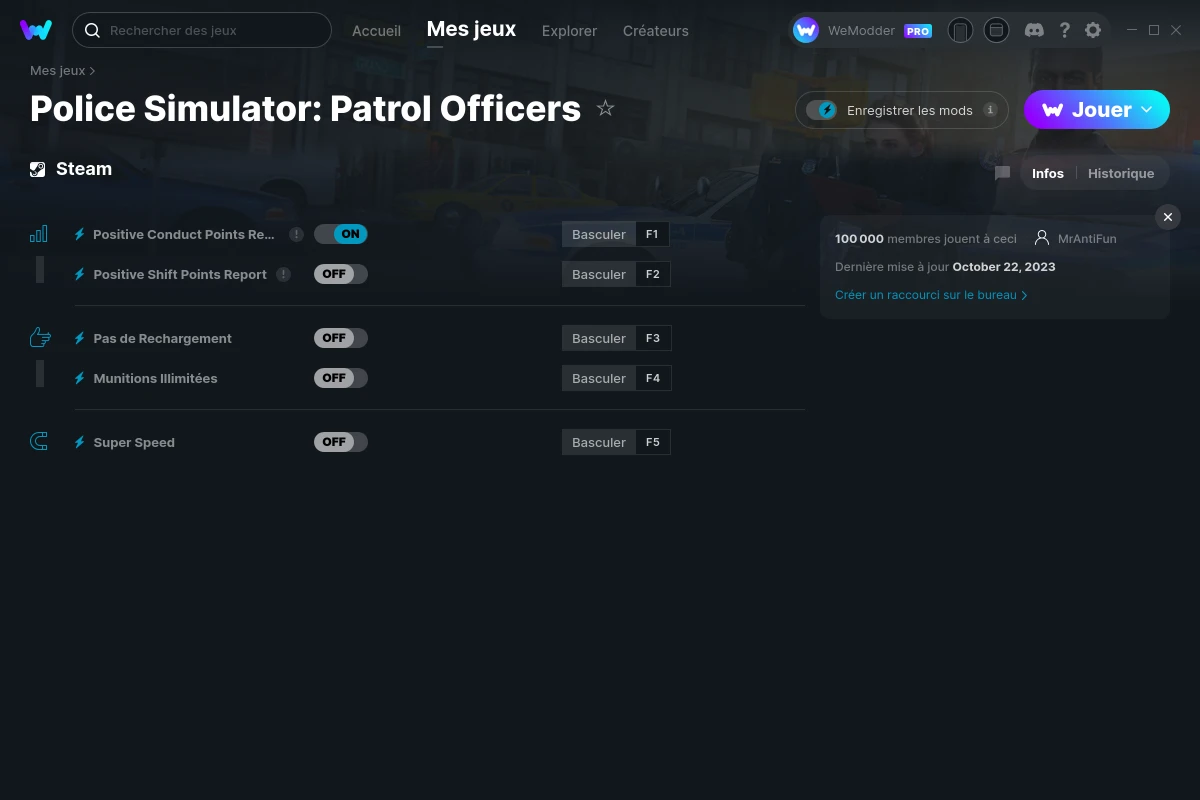Click the WeMod logo icon

[36, 30]
